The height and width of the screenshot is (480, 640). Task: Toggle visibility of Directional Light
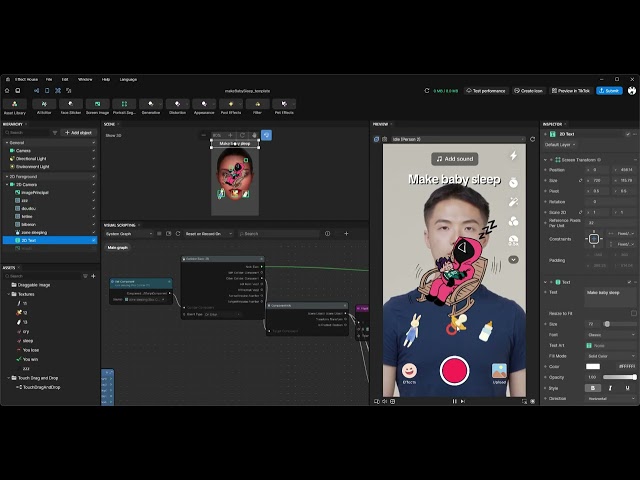[93, 158]
